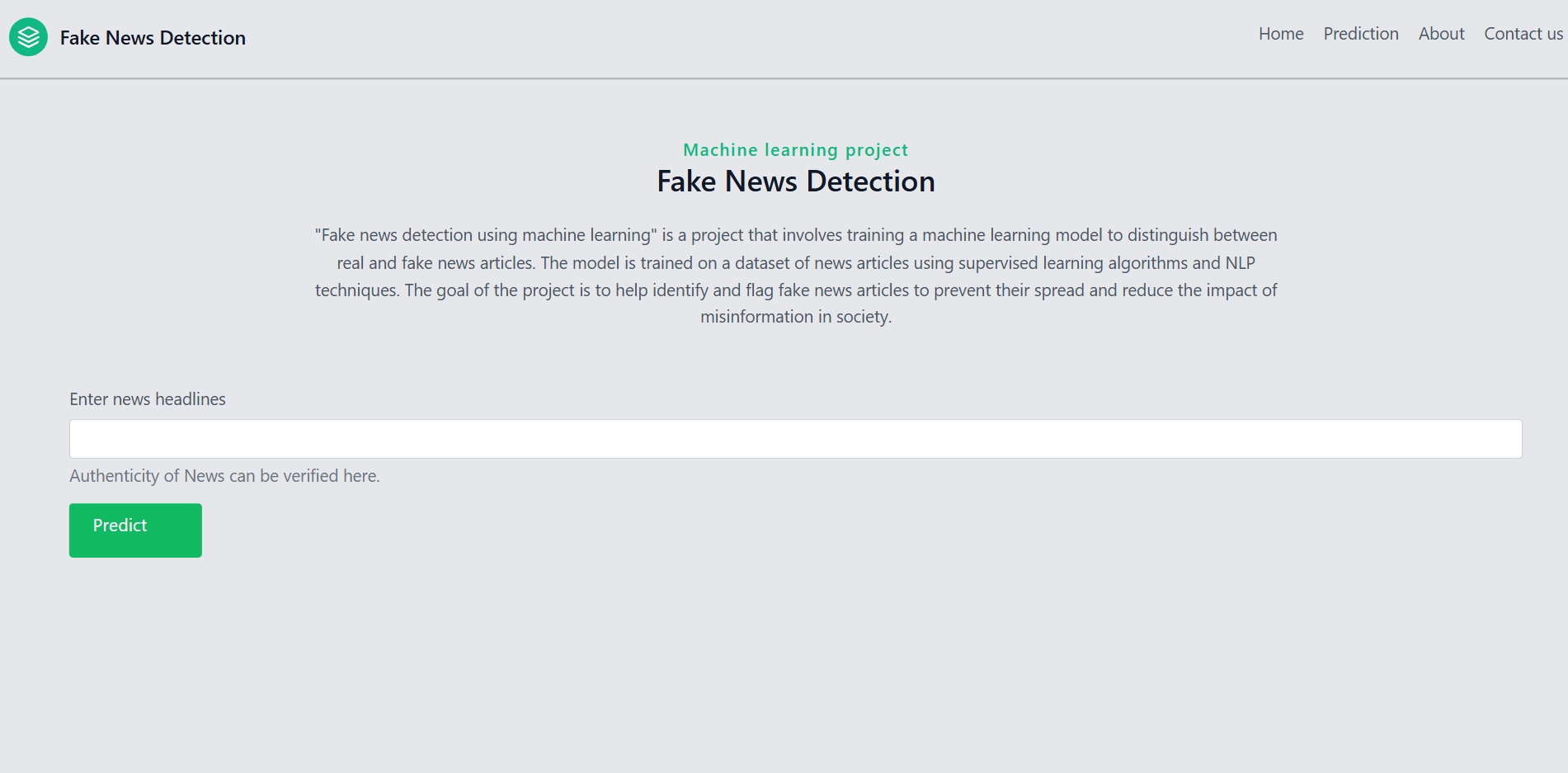Click the paragraph line ending 'misinformation in society'
Viewport: 1568px width, 773px height.
click(795, 317)
